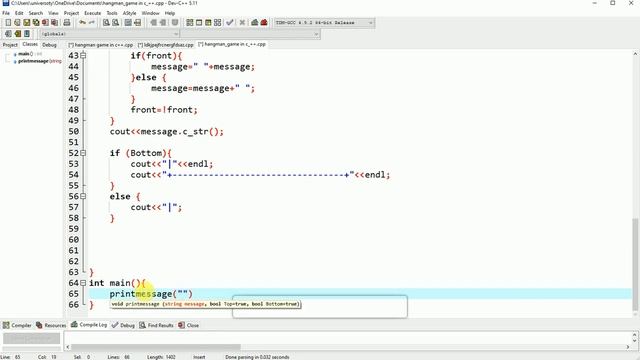Collapse the code fold at line 43
This screenshot has height=360, width=640.
pyautogui.click(x=83, y=56)
